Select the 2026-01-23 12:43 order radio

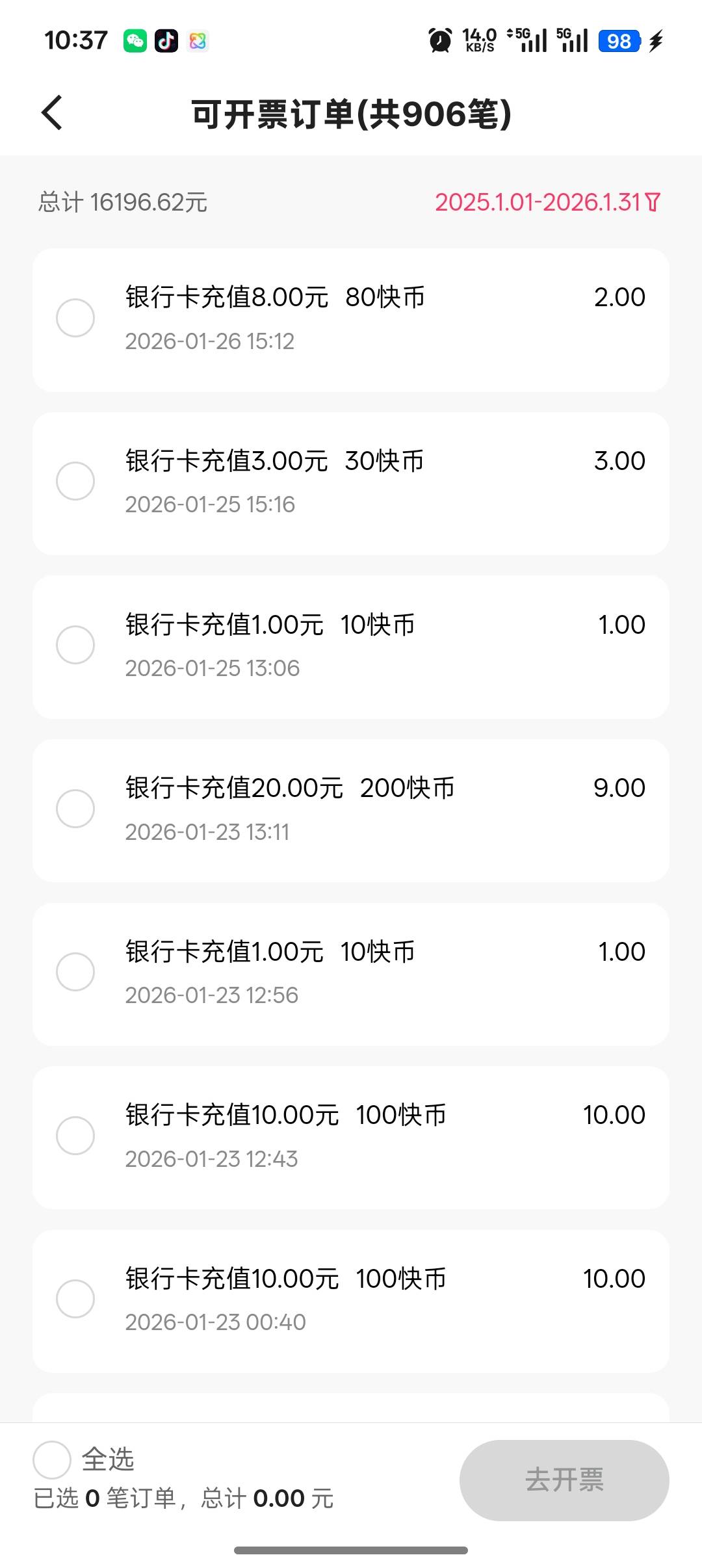coord(75,1136)
